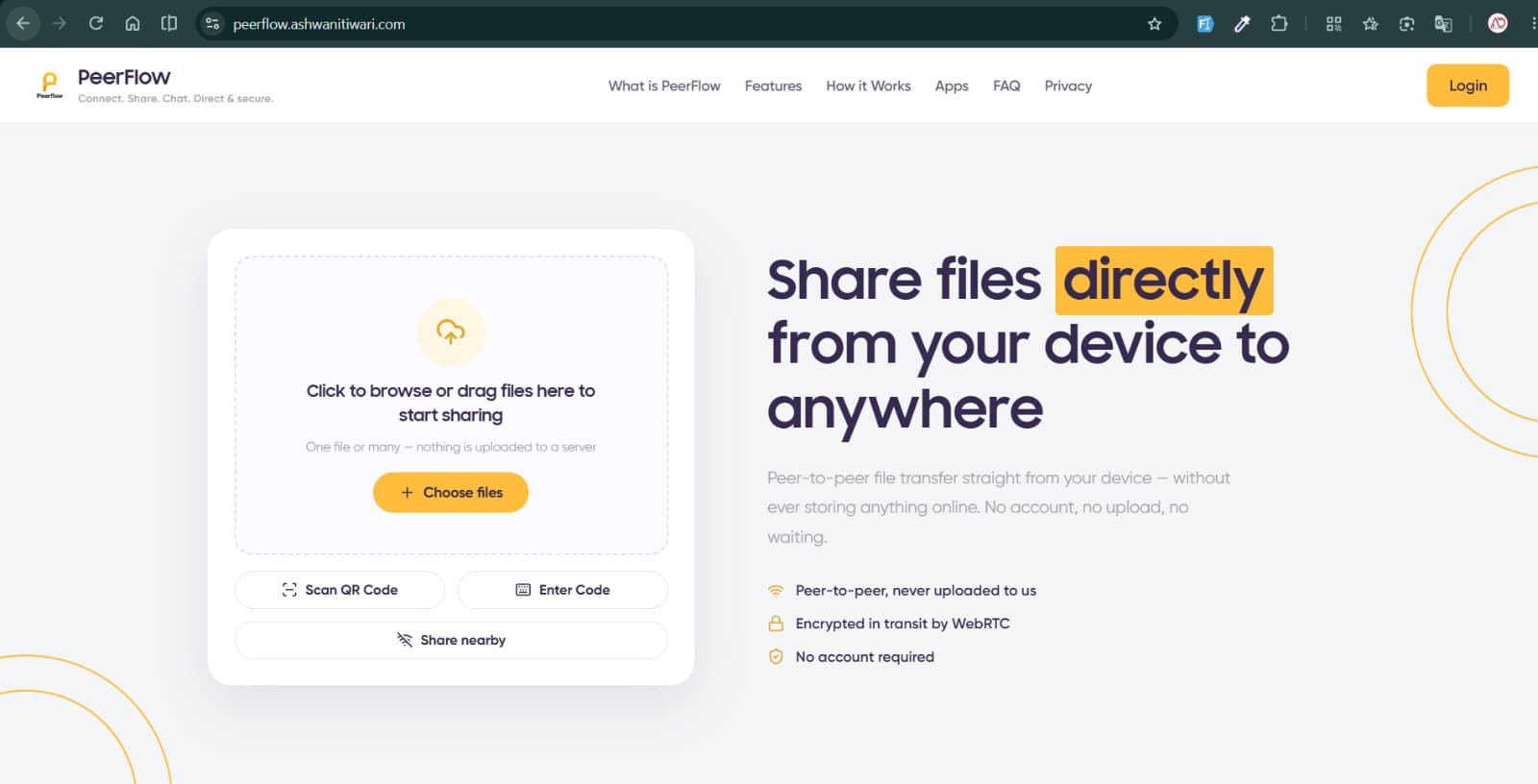Click the lock icon beside Encrypted
Image resolution: width=1538 pixels, height=784 pixels.
tap(776, 624)
